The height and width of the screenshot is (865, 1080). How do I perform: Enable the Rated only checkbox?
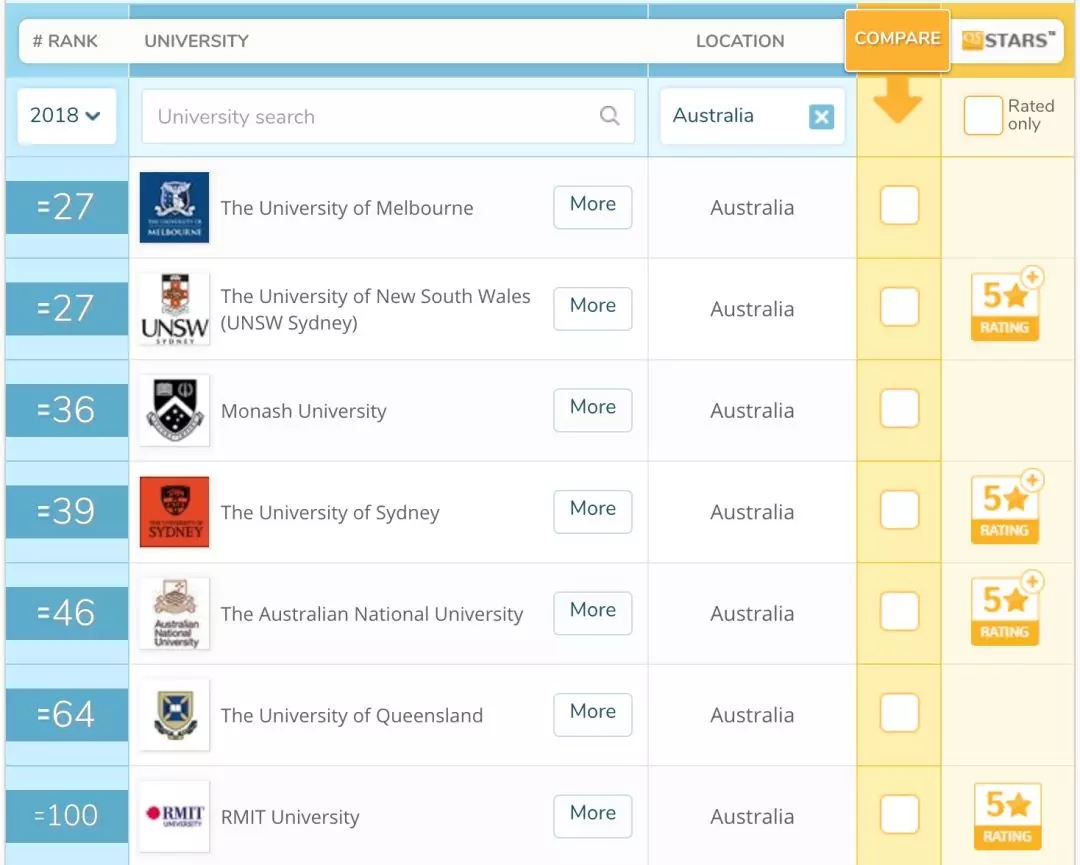[x=982, y=116]
